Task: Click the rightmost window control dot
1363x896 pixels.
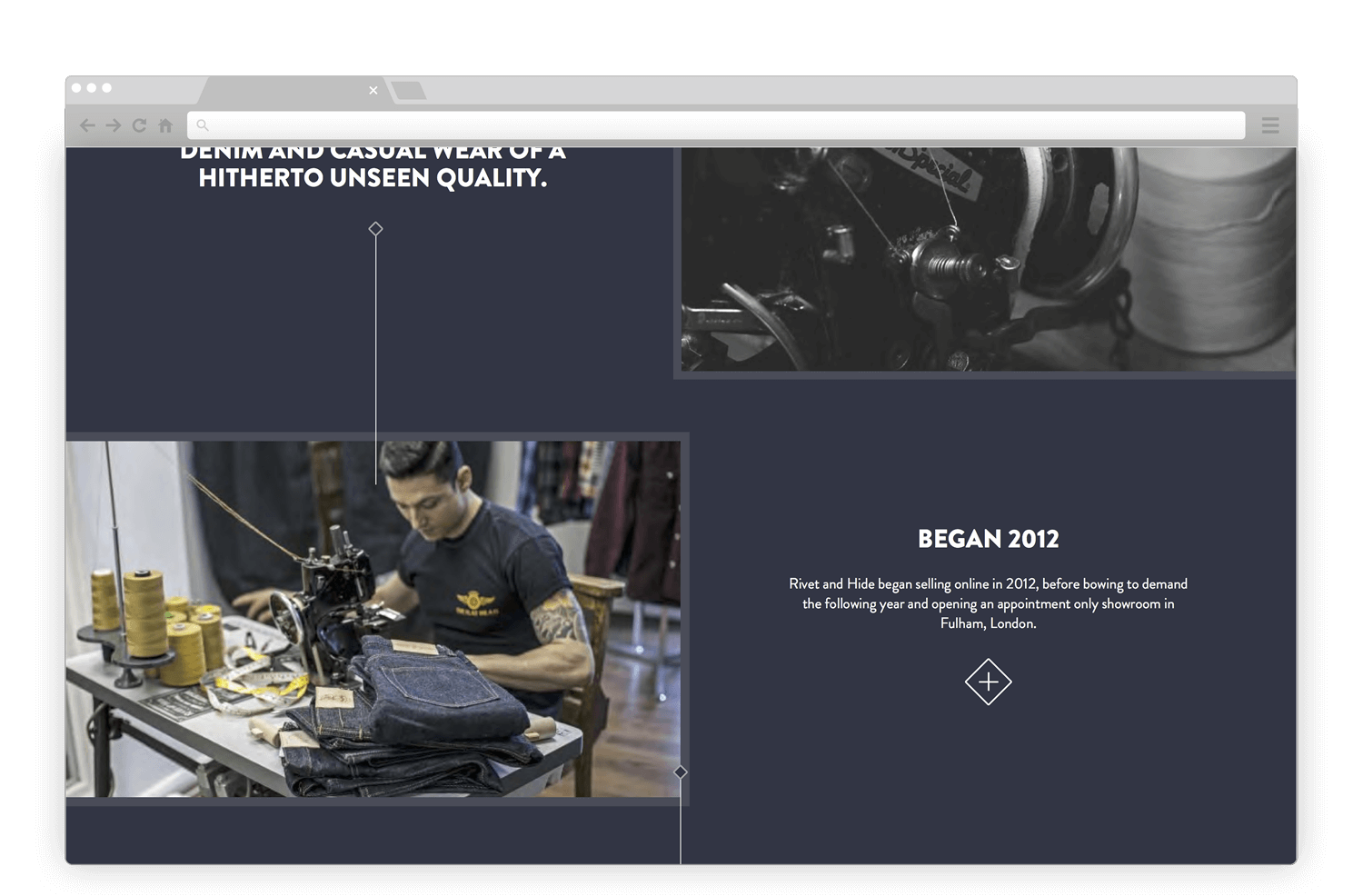Action: (x=106, y=88)
